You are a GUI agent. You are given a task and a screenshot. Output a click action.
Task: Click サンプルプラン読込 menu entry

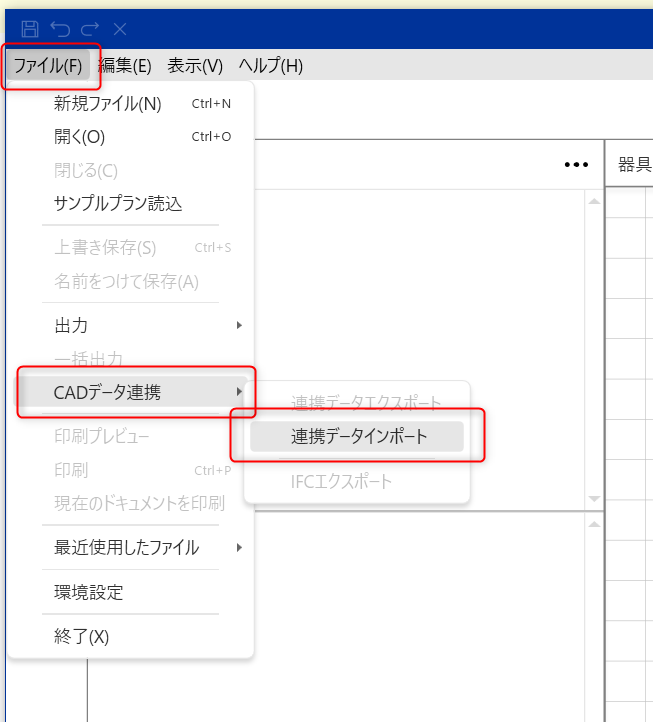[117, 203]
